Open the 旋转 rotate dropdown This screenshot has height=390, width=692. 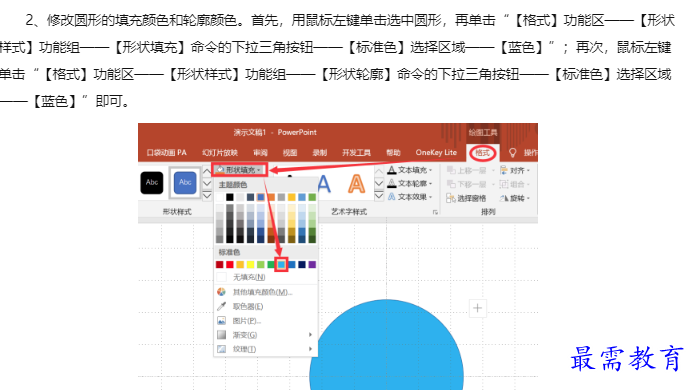515,199
